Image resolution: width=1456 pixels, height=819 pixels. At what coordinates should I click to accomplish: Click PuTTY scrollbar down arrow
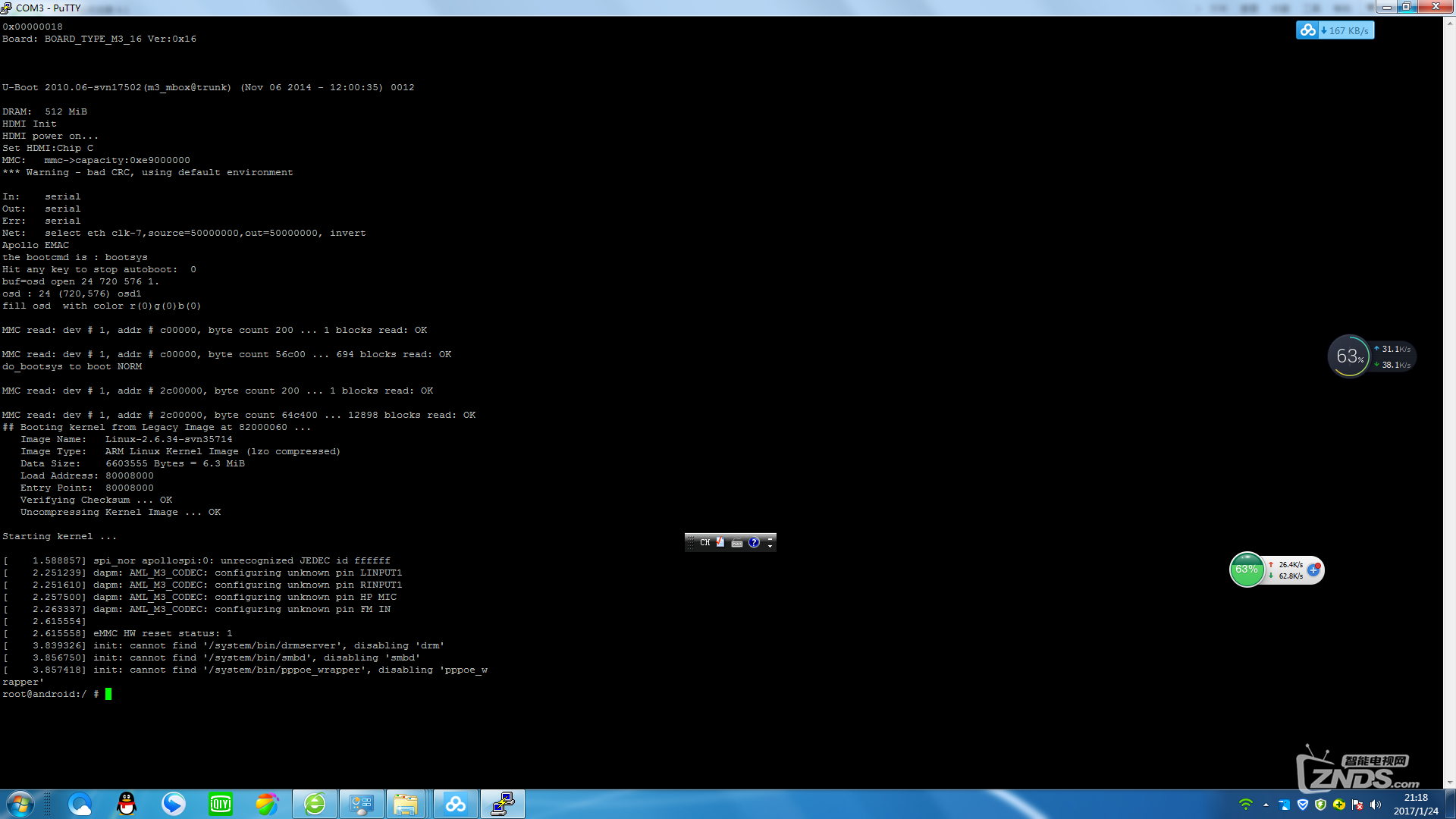point(1449,783)
